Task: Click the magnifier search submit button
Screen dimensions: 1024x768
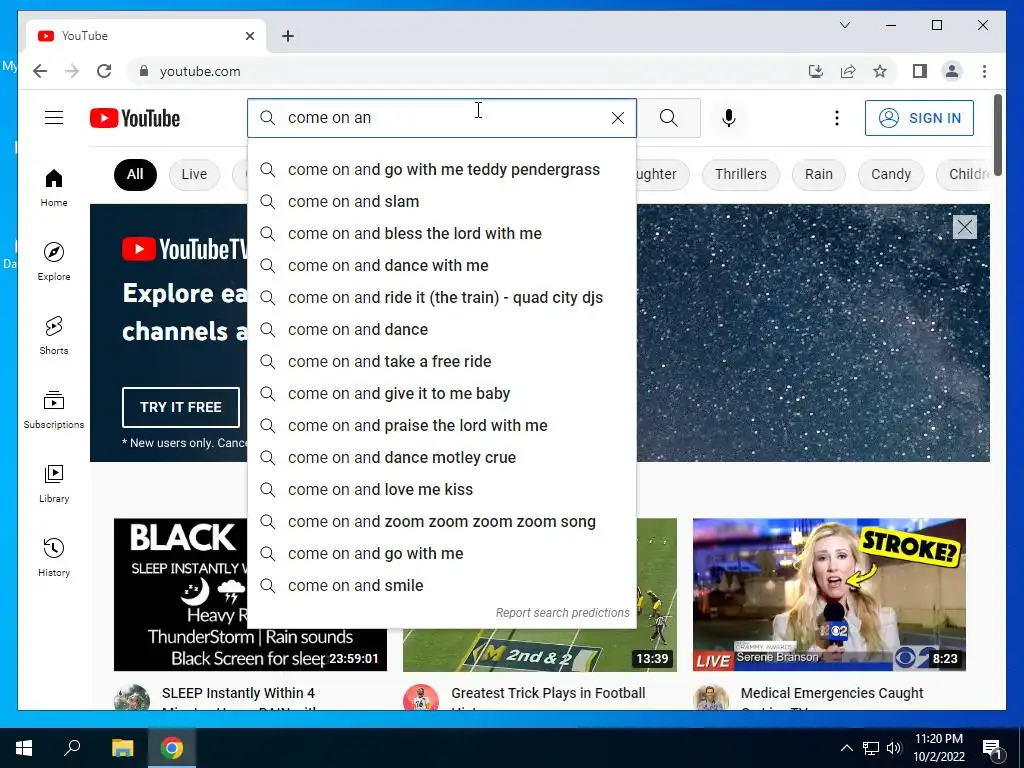Action: [668, 118]
